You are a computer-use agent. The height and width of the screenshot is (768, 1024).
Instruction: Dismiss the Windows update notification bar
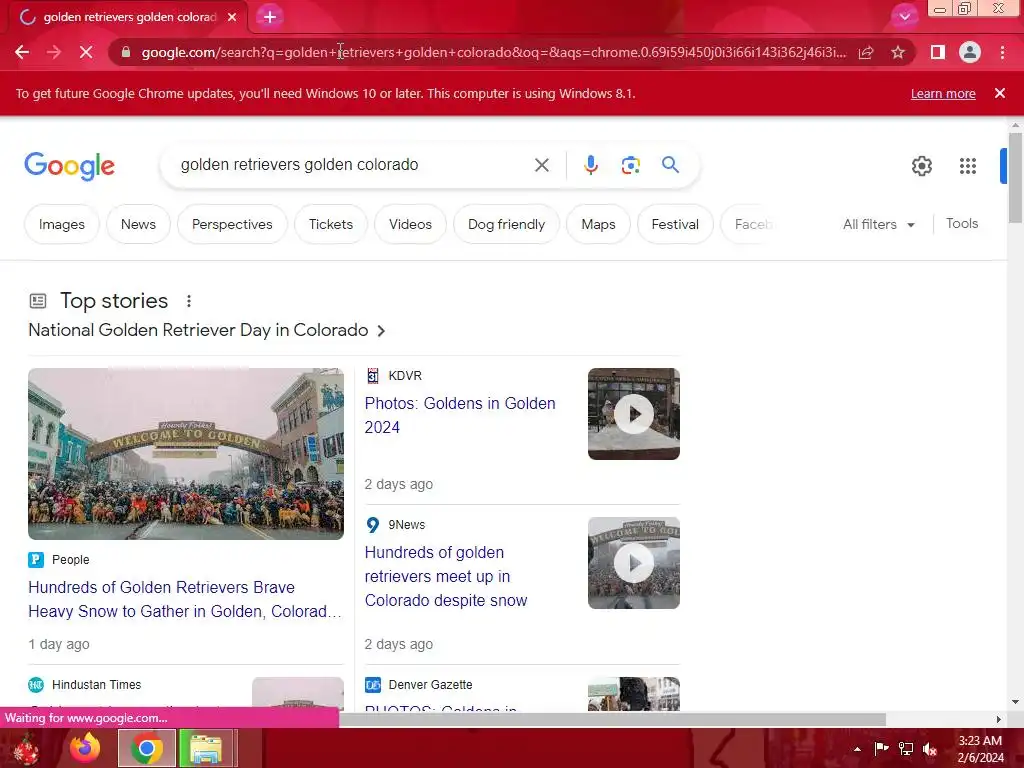(x=999, y=93)
